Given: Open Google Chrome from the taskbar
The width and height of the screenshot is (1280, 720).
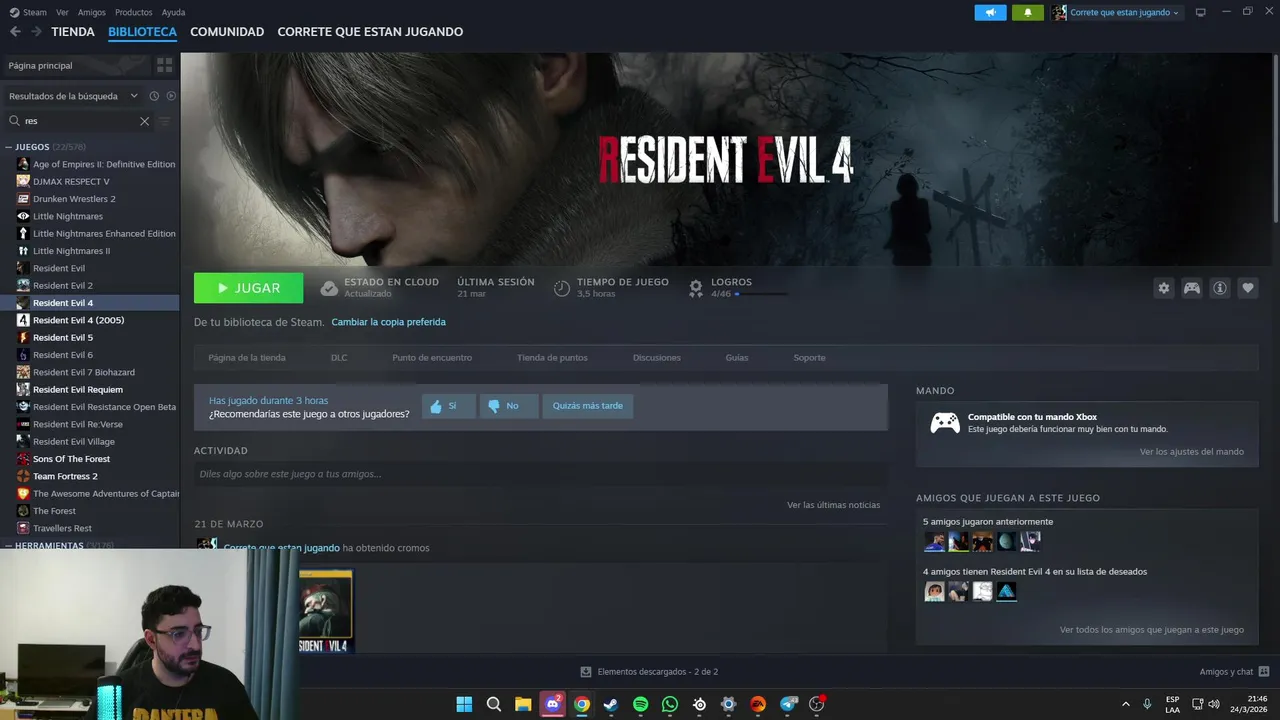Looking at the screenshot, I should click(582, 704).
